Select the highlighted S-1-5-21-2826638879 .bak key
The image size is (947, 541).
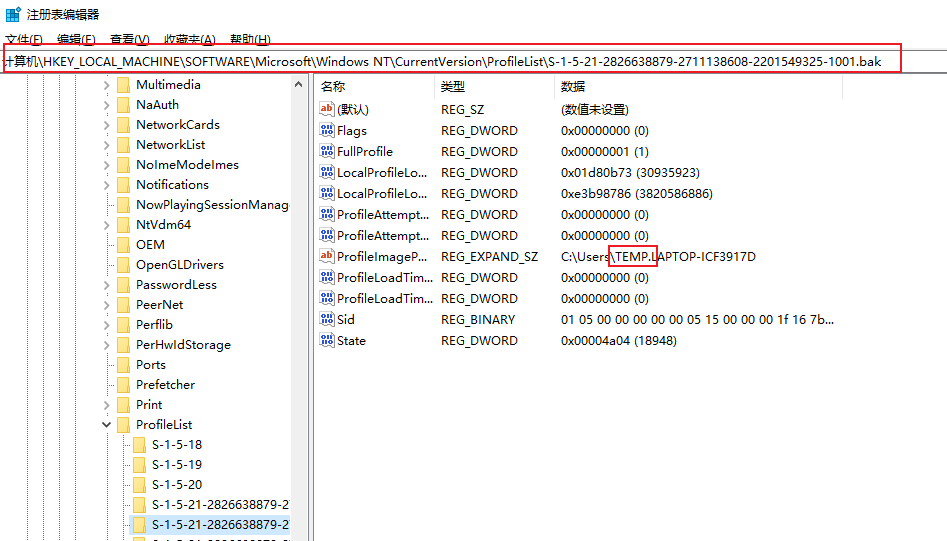pyautogui.click(x=220, y=524)
